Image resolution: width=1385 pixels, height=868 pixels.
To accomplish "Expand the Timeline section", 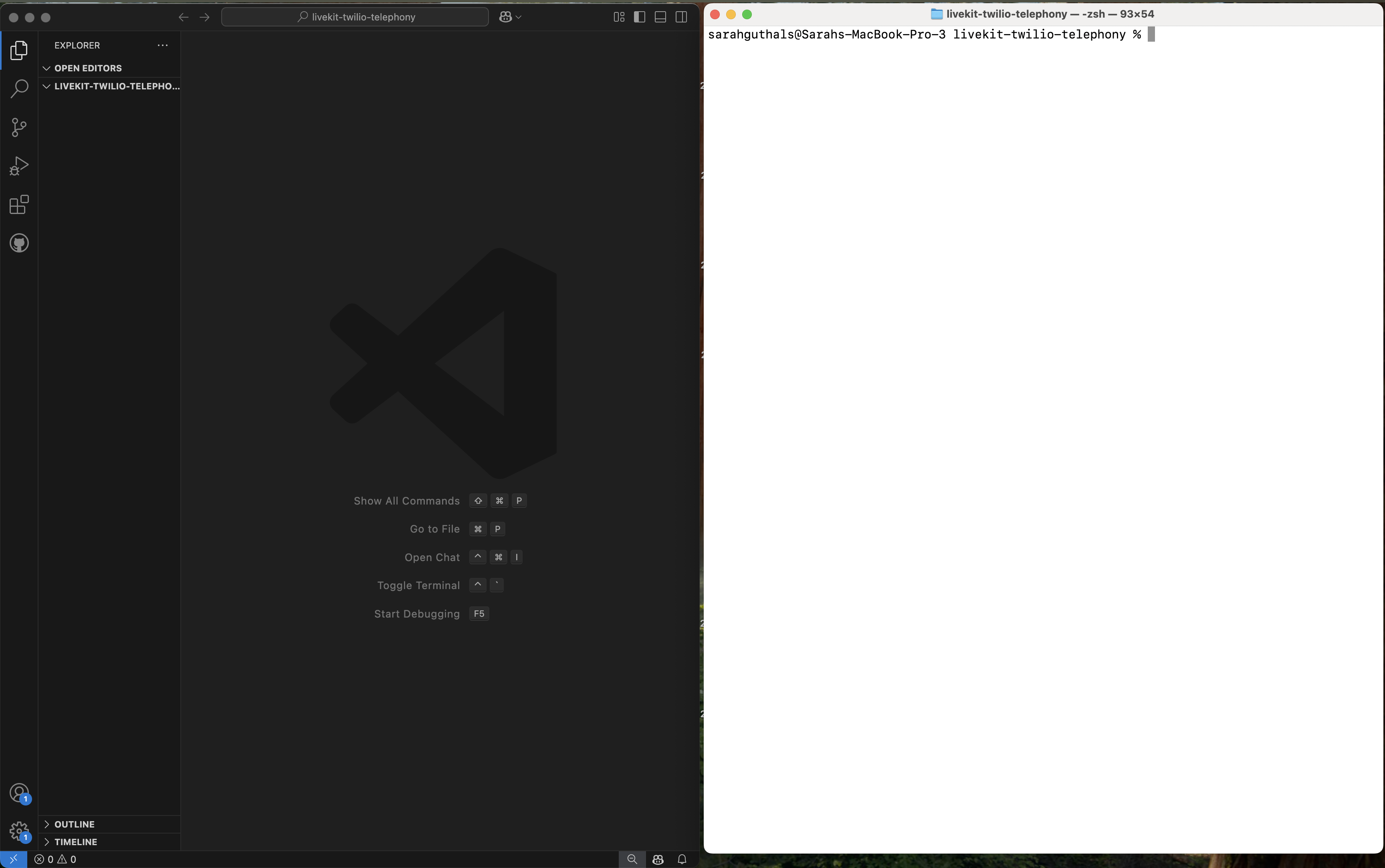I will pyautogui.click(x=109, y=842).
